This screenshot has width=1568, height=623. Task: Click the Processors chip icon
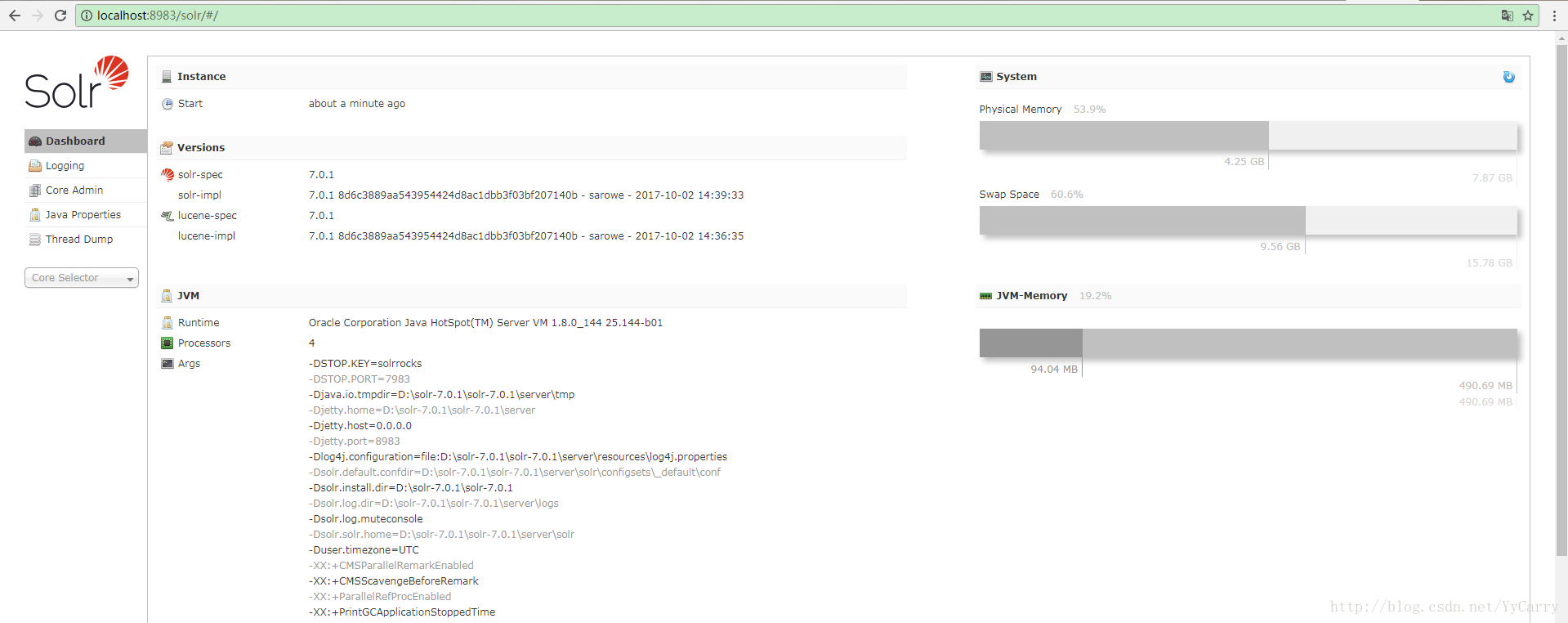(x=168, y=343)
